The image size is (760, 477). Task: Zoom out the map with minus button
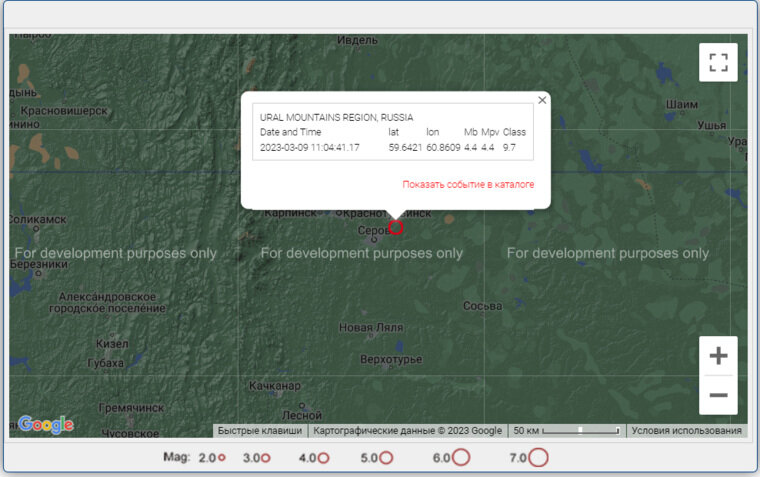pos(718,395)
